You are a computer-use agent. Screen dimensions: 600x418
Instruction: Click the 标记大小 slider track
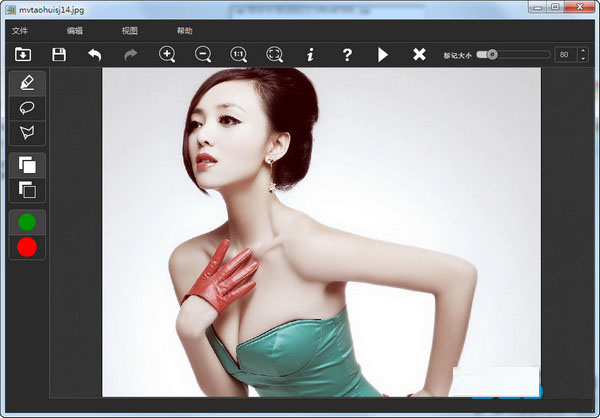point(520,54)
